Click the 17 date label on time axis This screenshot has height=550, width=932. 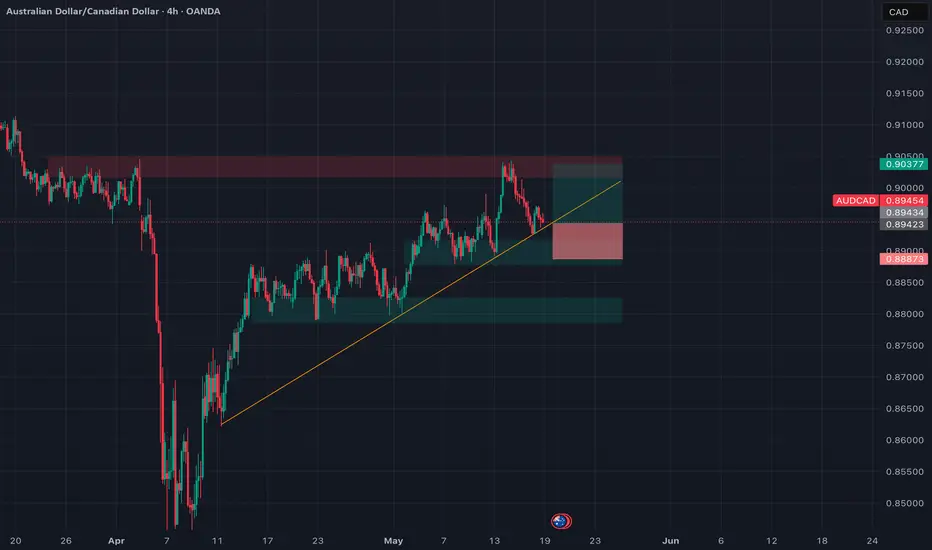(267, 540)
